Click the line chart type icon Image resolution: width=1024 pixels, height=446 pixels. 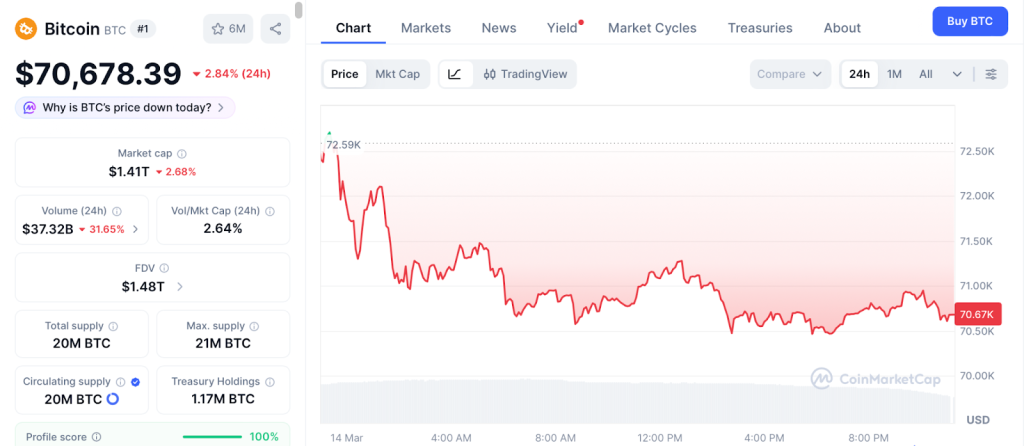point(455,74)
